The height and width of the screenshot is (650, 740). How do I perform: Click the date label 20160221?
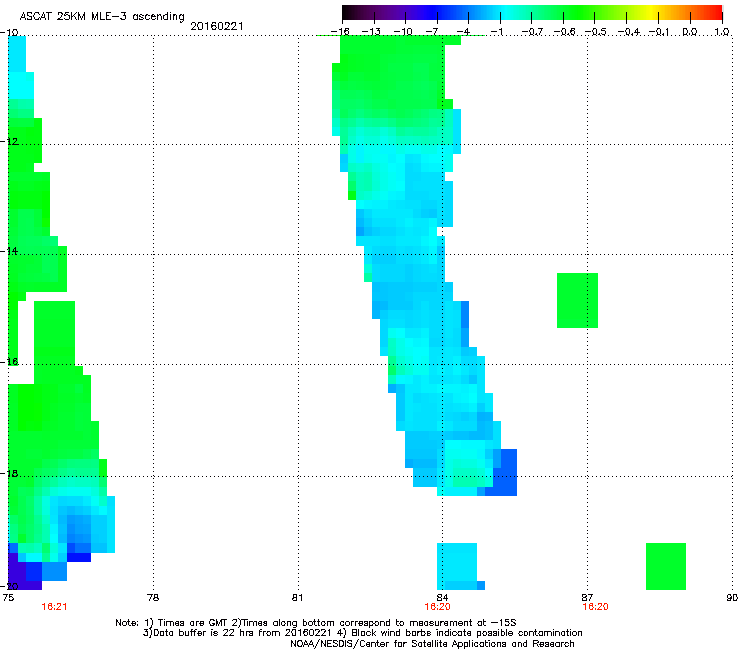tap(217, 26)
